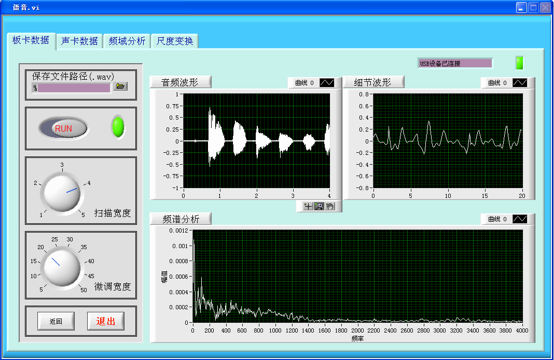Open the file browse folder icon
Image resolution: width=554 pixels, height=360 pixels.
point(120,86)
